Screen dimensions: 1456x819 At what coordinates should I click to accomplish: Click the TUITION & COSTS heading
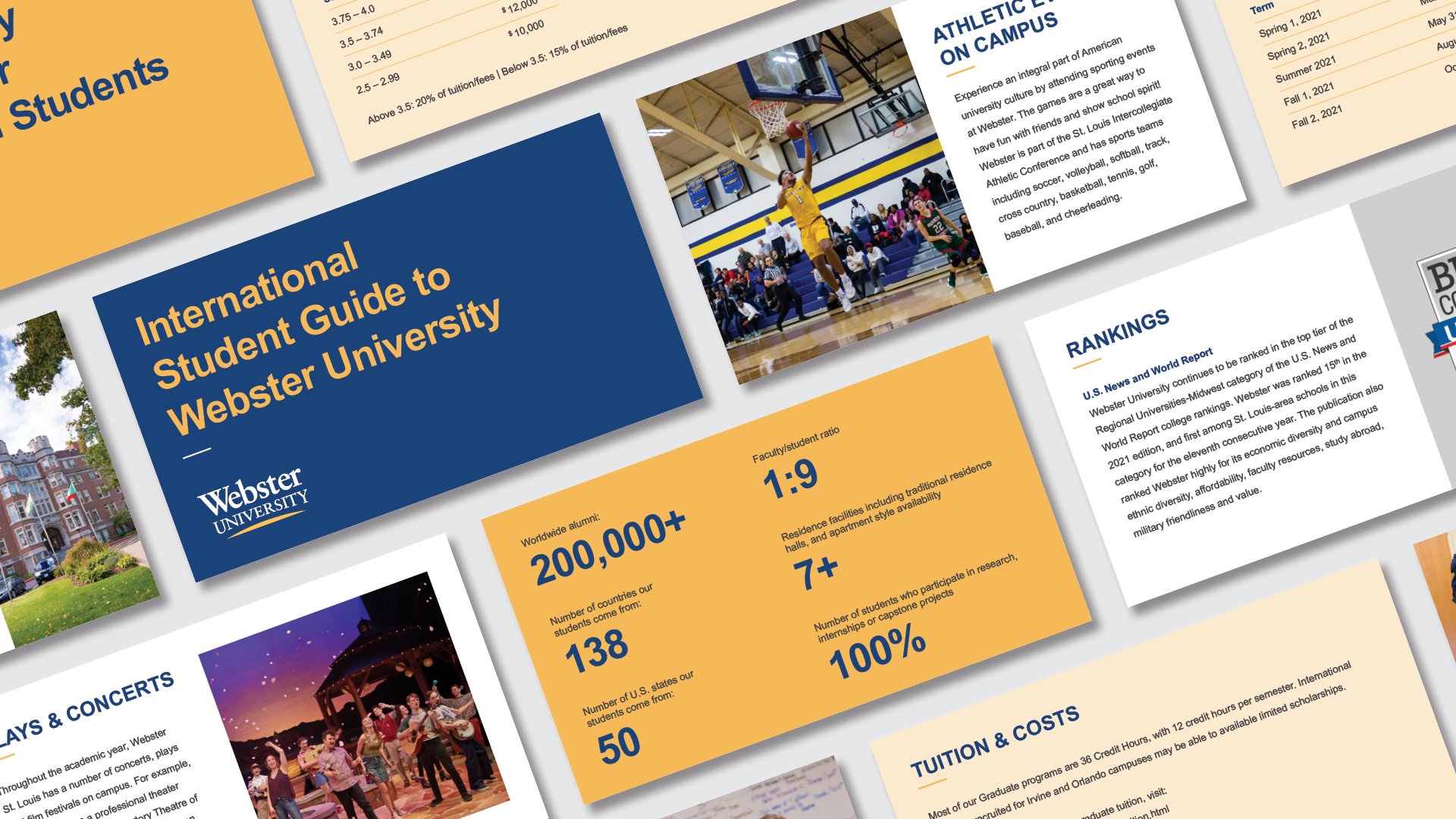[994, 742]
